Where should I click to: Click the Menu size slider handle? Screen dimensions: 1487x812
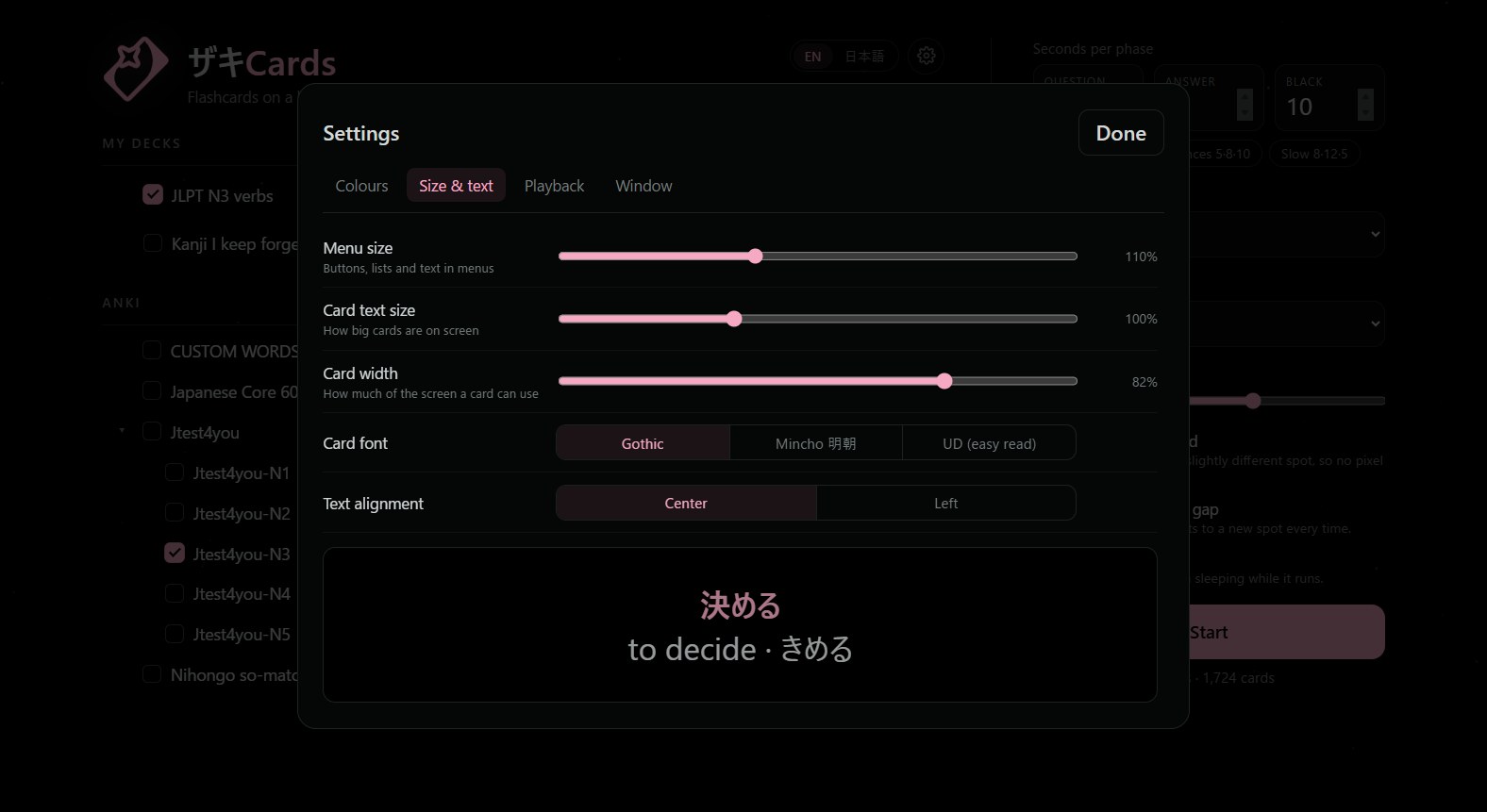pyautogui.click(x=755, y=256)
